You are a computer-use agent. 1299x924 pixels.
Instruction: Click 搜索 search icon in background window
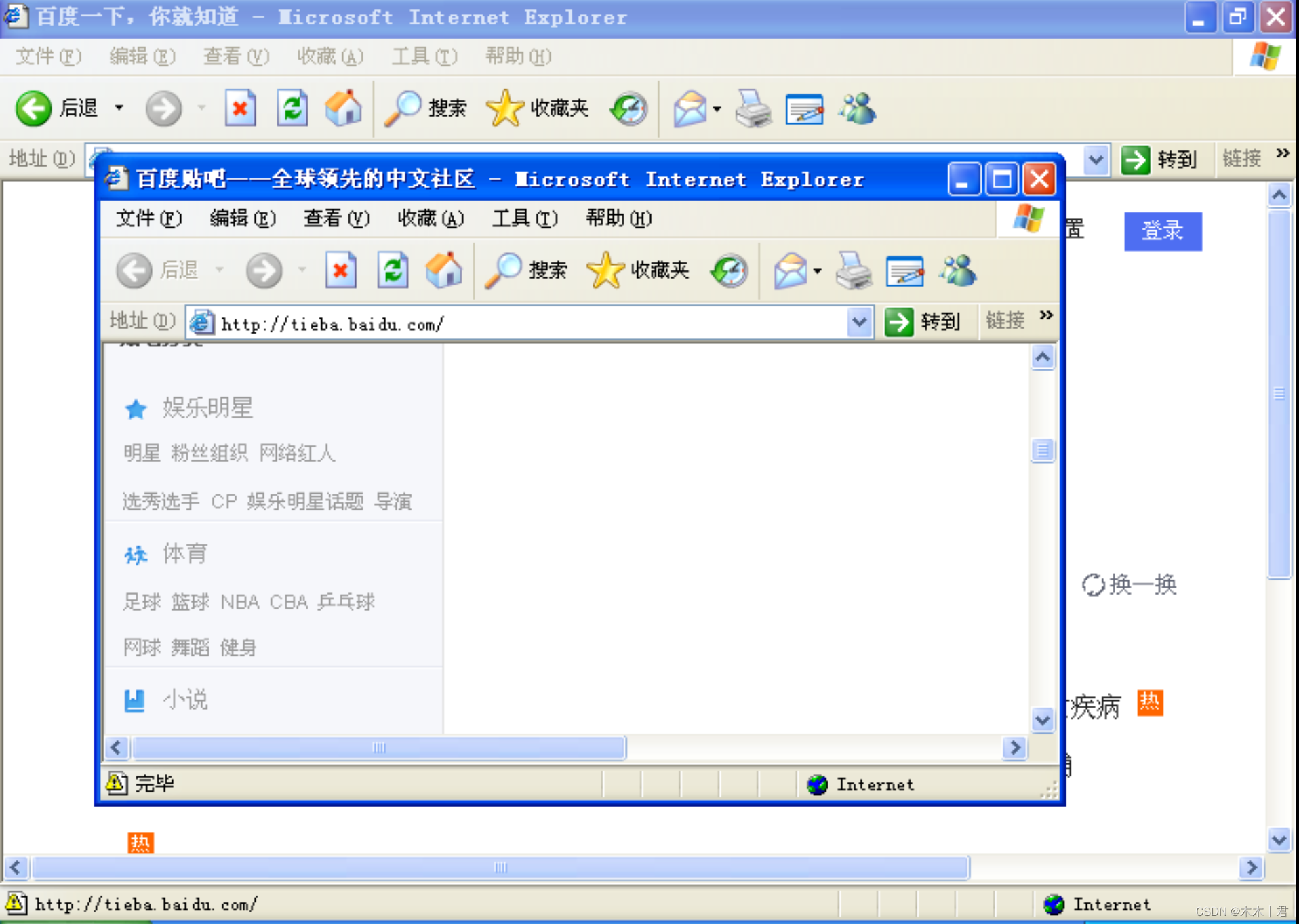(x=403, y=108)
